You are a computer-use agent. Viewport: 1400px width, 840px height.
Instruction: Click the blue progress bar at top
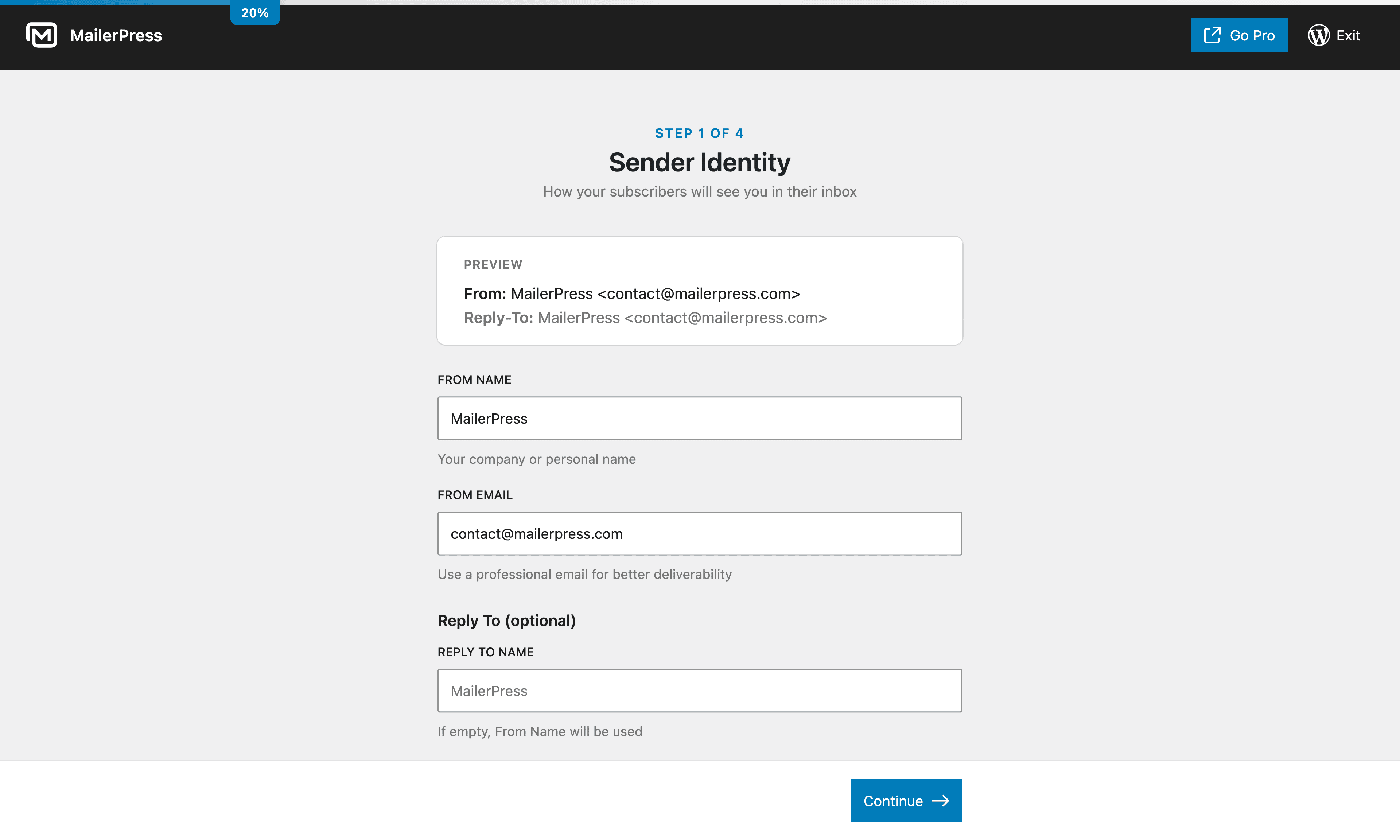113,2
